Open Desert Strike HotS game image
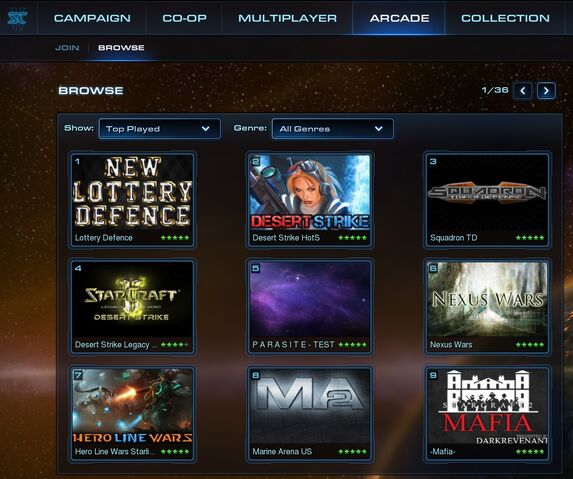Viewport: 573px width, 479px height. (x=310, y=193)
